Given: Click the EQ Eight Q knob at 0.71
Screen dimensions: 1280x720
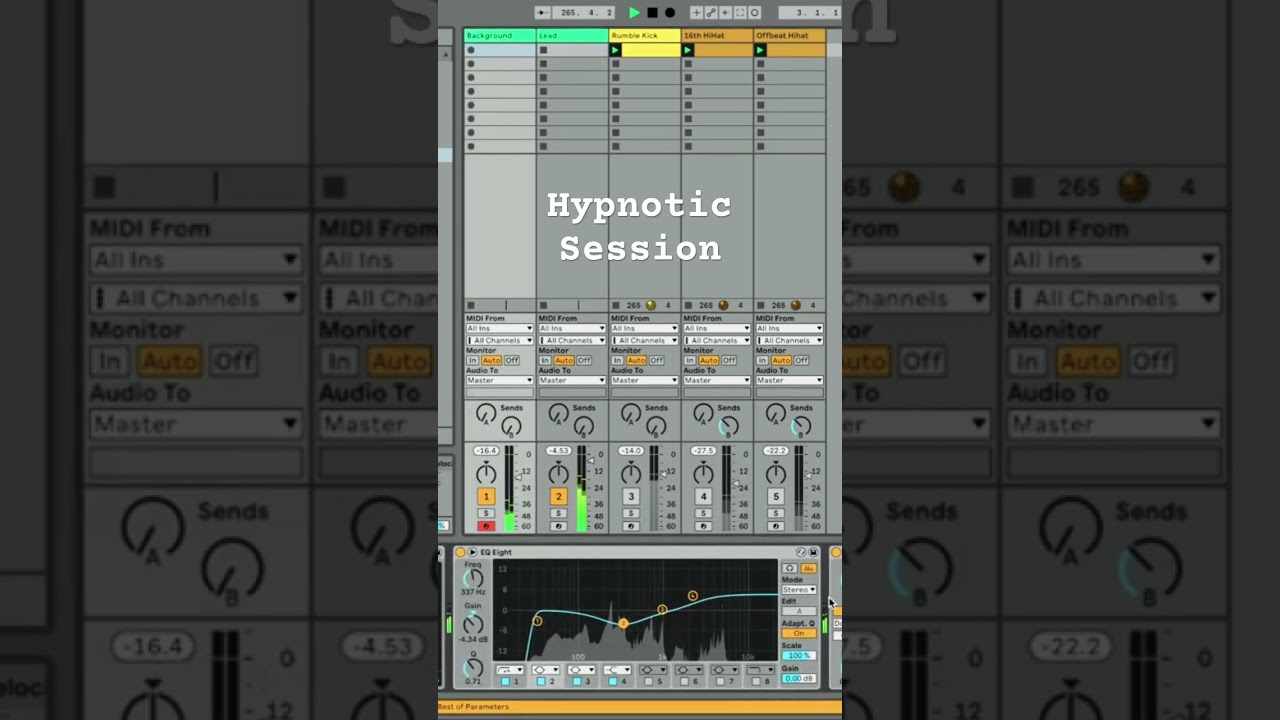Looking at the screenshot, I should pyautogui.click(x=473, y=668).
